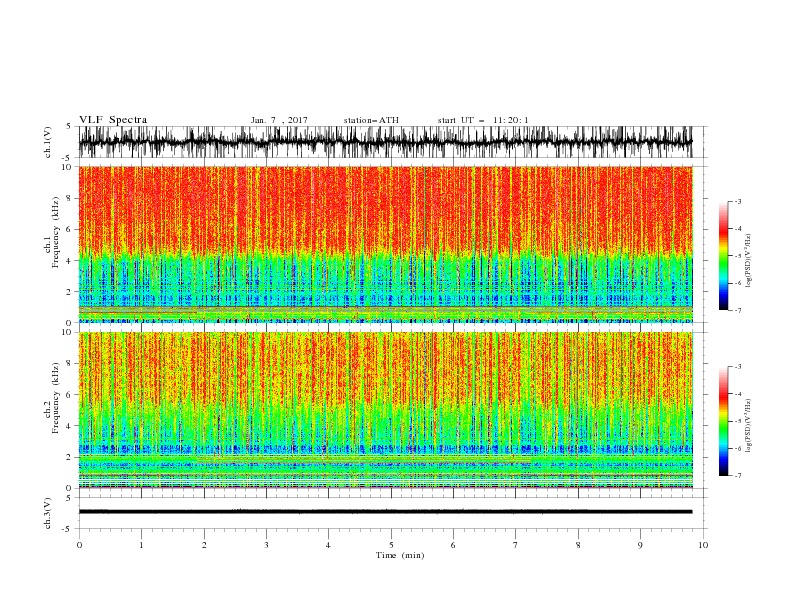
Task: Click the "6" kHz tick label on ch.2 frequency axis
Action: [70, 395]
